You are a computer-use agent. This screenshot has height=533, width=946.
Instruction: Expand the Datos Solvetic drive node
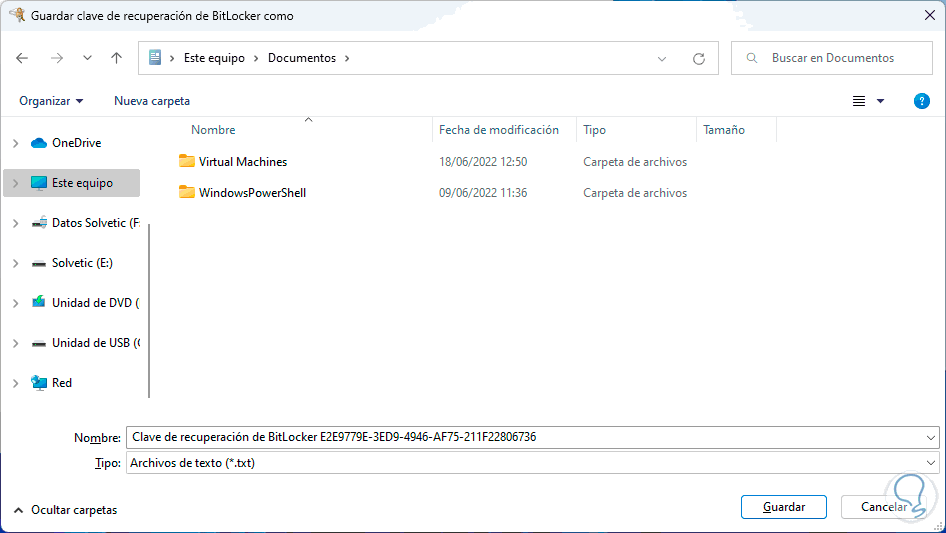click(x=16, y=223)
